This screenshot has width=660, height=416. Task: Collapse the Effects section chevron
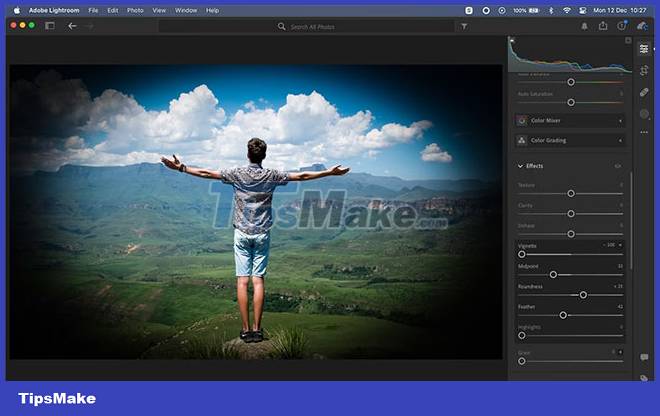[520, 166]
